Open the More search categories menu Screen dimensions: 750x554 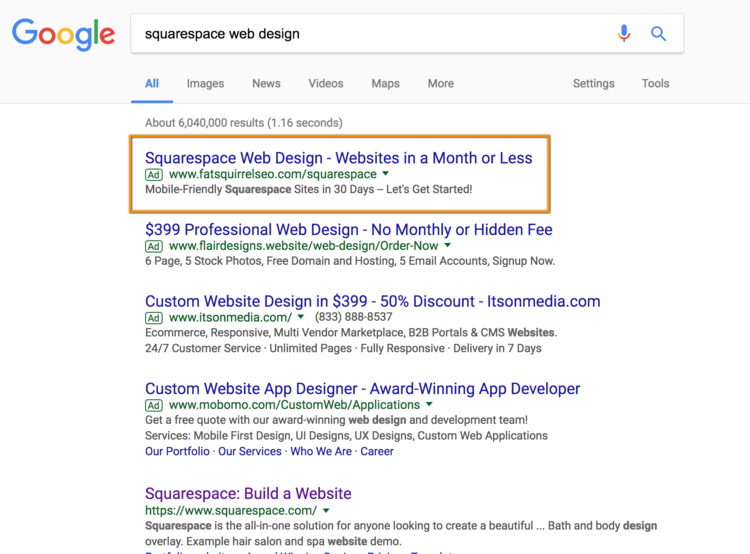click(441, 84)
